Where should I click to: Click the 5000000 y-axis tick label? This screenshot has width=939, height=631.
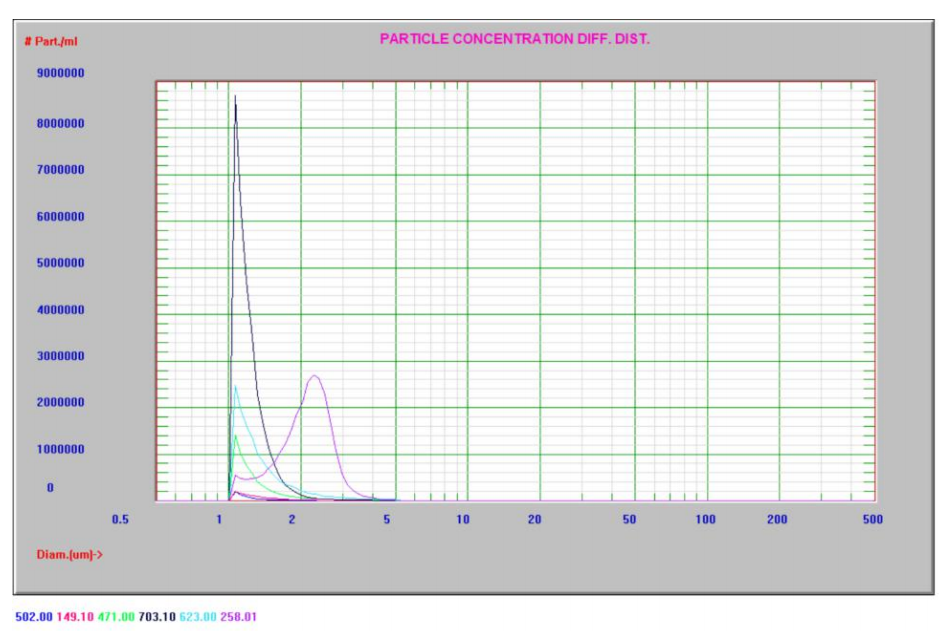60,263
